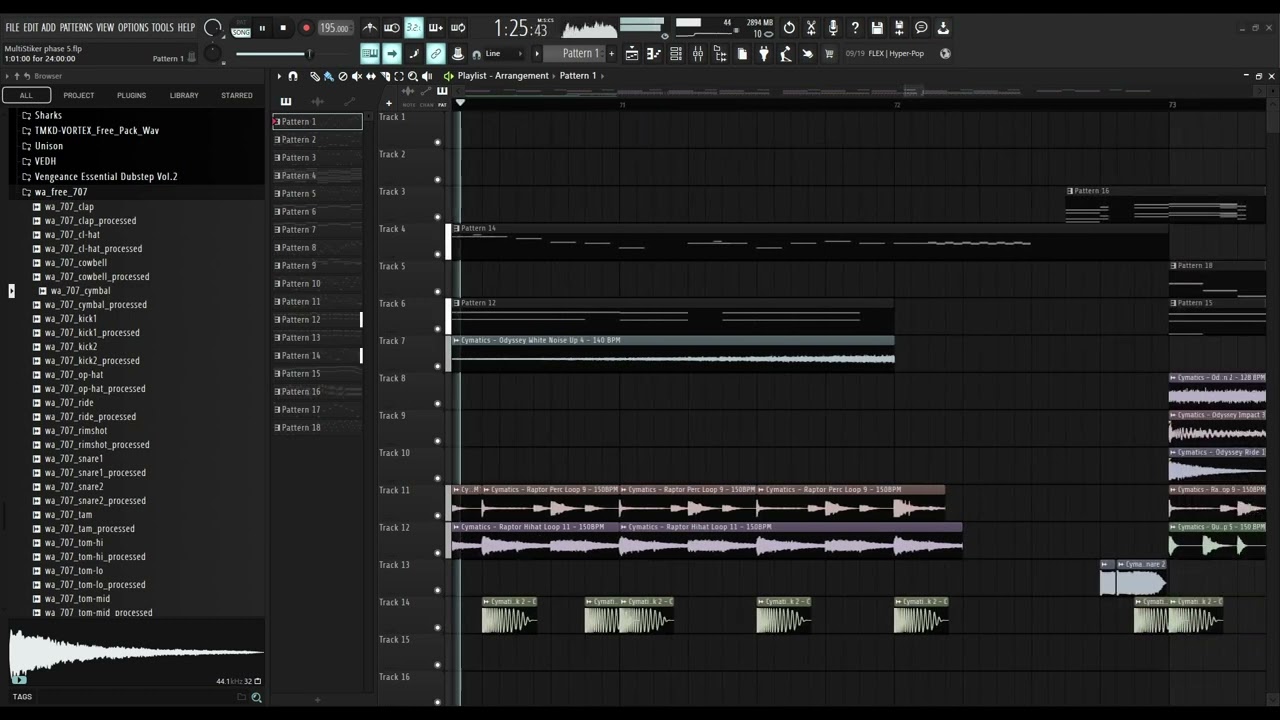The image size is (1280, 720).
Task: Select the Zoom magnifier tool in playlist
Action: 413,76
